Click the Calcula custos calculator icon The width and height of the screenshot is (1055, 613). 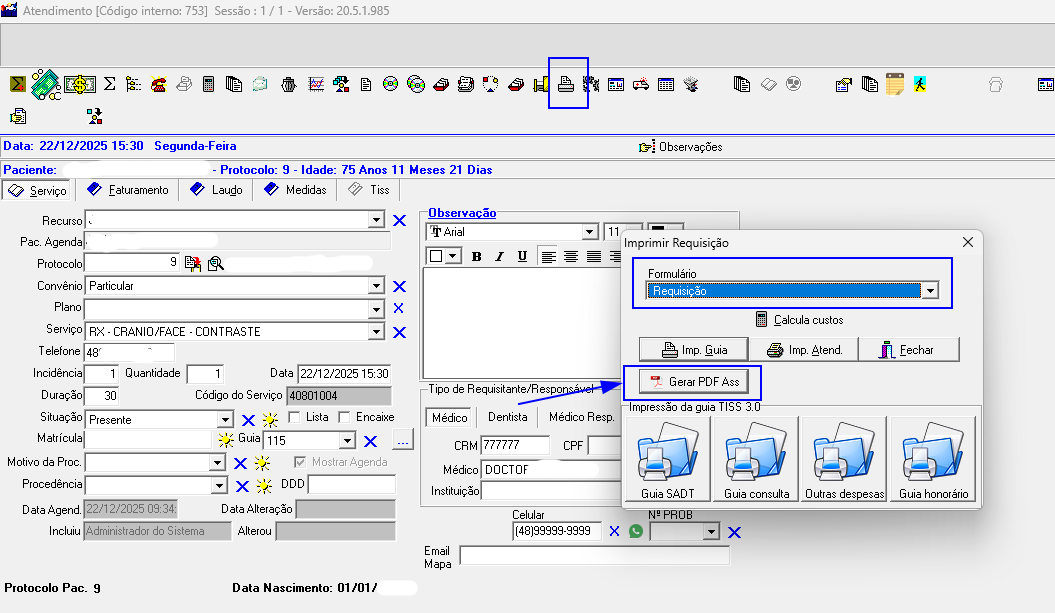[762, 320]
